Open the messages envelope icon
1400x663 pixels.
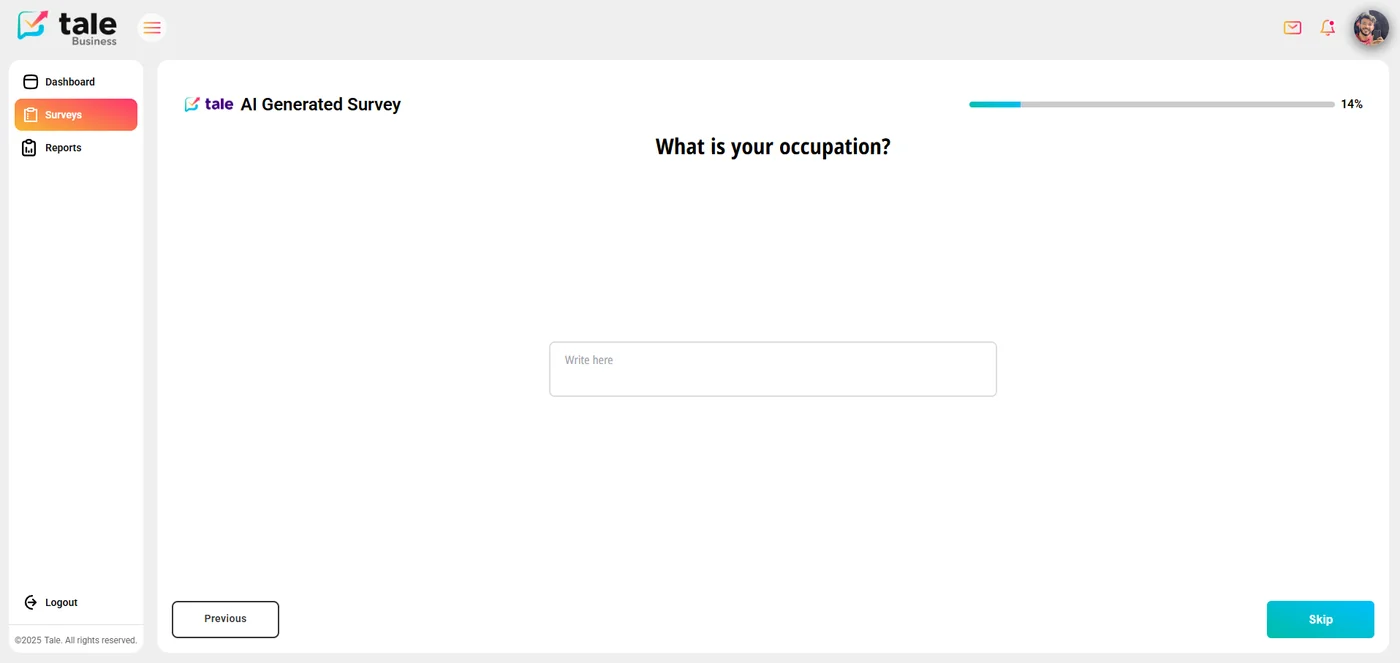tap(1292, 28)
